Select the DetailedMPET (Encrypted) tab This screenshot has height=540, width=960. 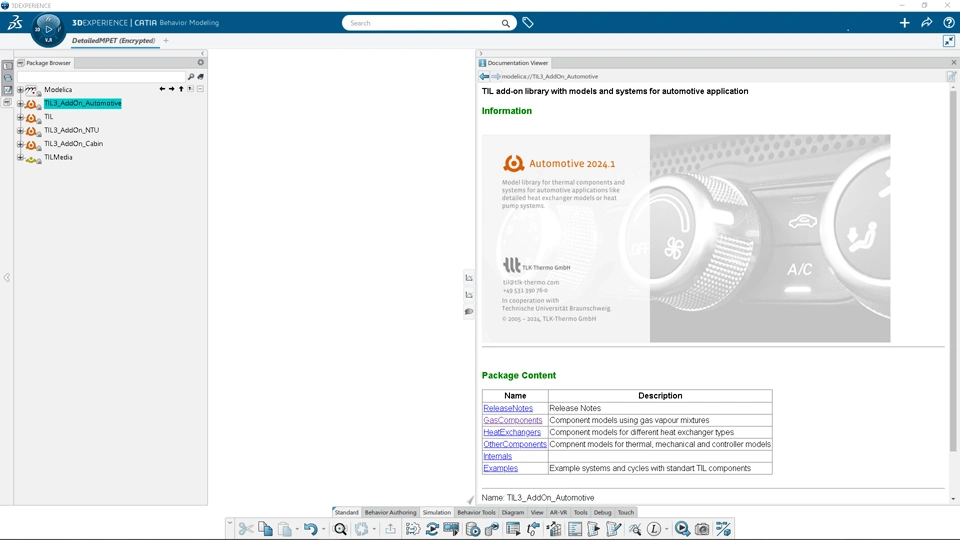pyautogui.click(x=113, y=40)
